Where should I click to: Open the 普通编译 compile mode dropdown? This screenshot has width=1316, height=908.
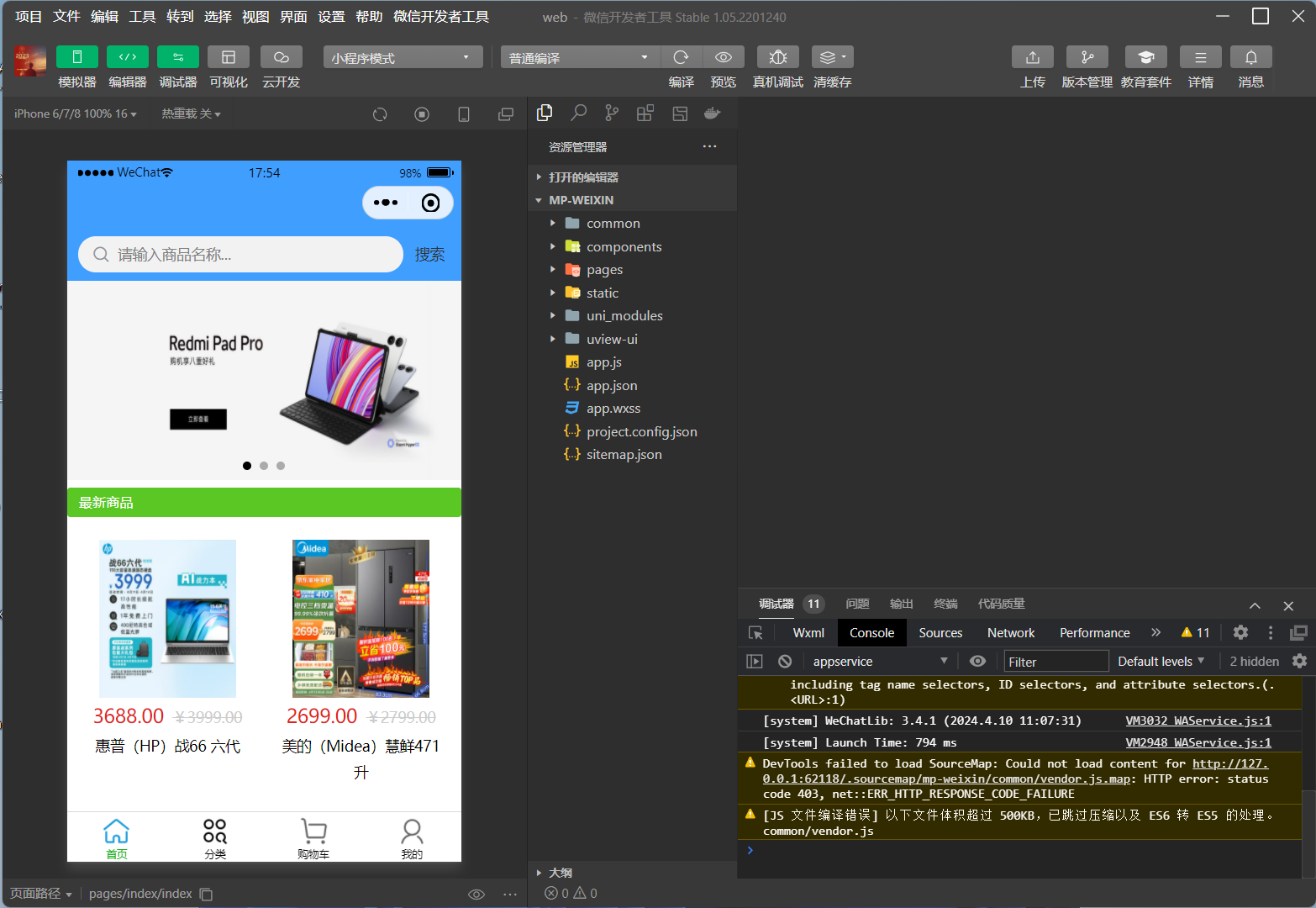tap(581, 57)
